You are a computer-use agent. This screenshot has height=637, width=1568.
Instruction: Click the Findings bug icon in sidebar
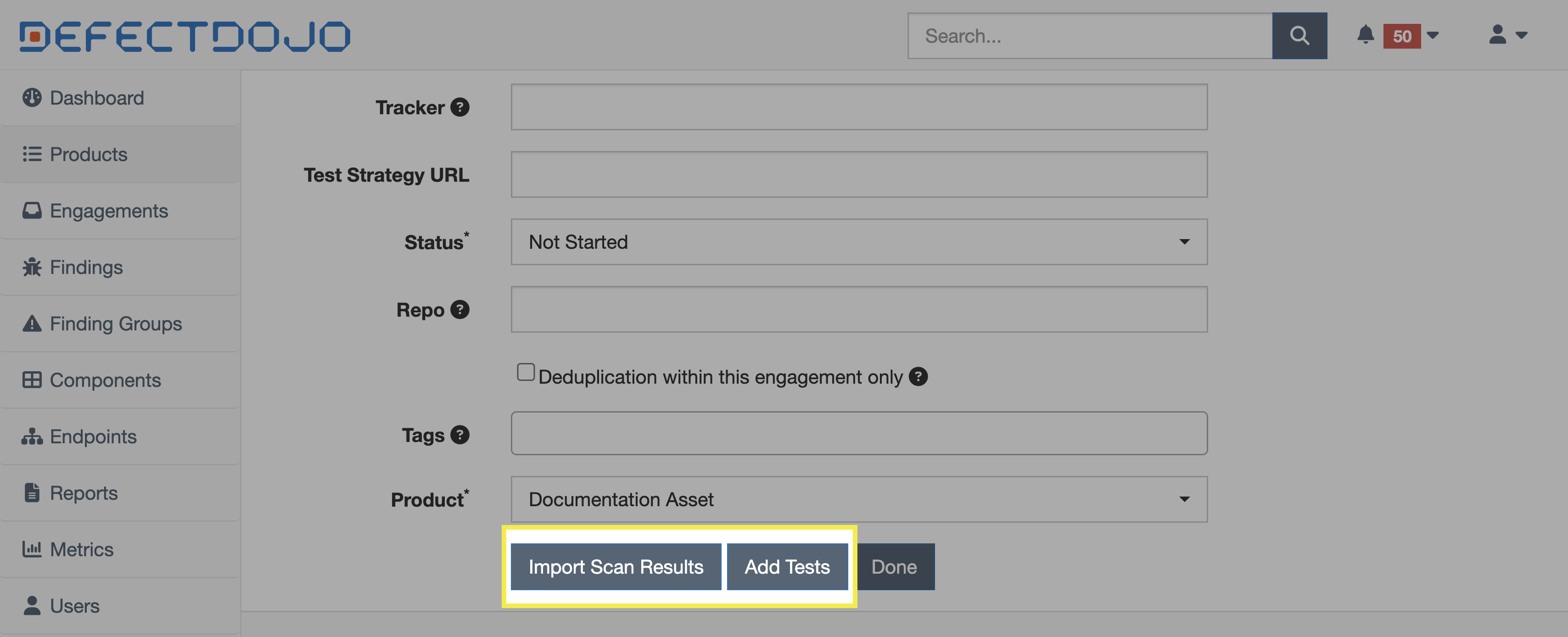click(32, 267)
